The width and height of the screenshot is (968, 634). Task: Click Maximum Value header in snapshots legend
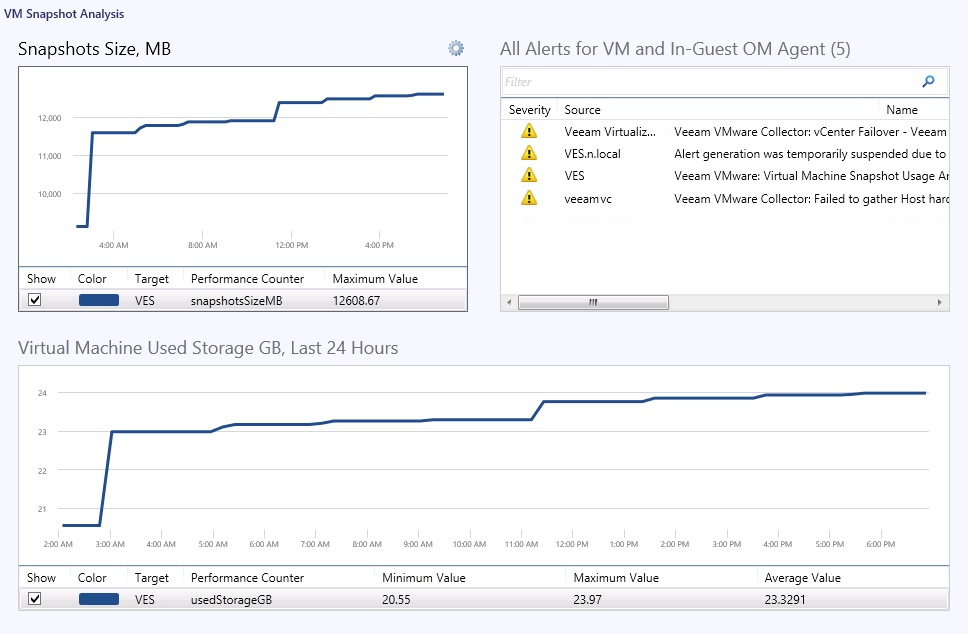coord(375,279)
